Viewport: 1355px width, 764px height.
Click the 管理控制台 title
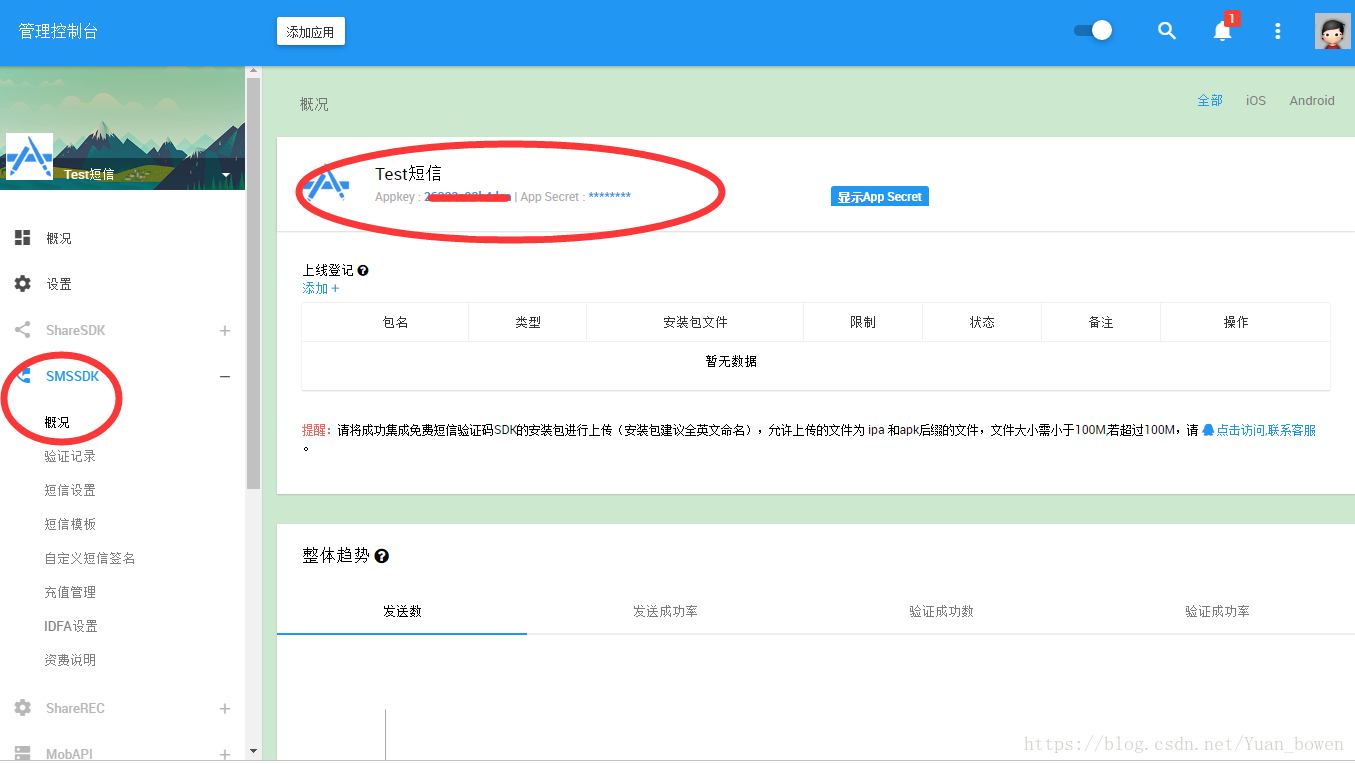click(58, 31)
